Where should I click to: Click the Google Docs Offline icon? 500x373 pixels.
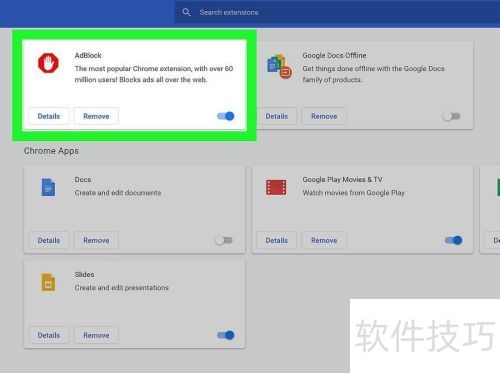pyautogui.click(x=279, y=66)
